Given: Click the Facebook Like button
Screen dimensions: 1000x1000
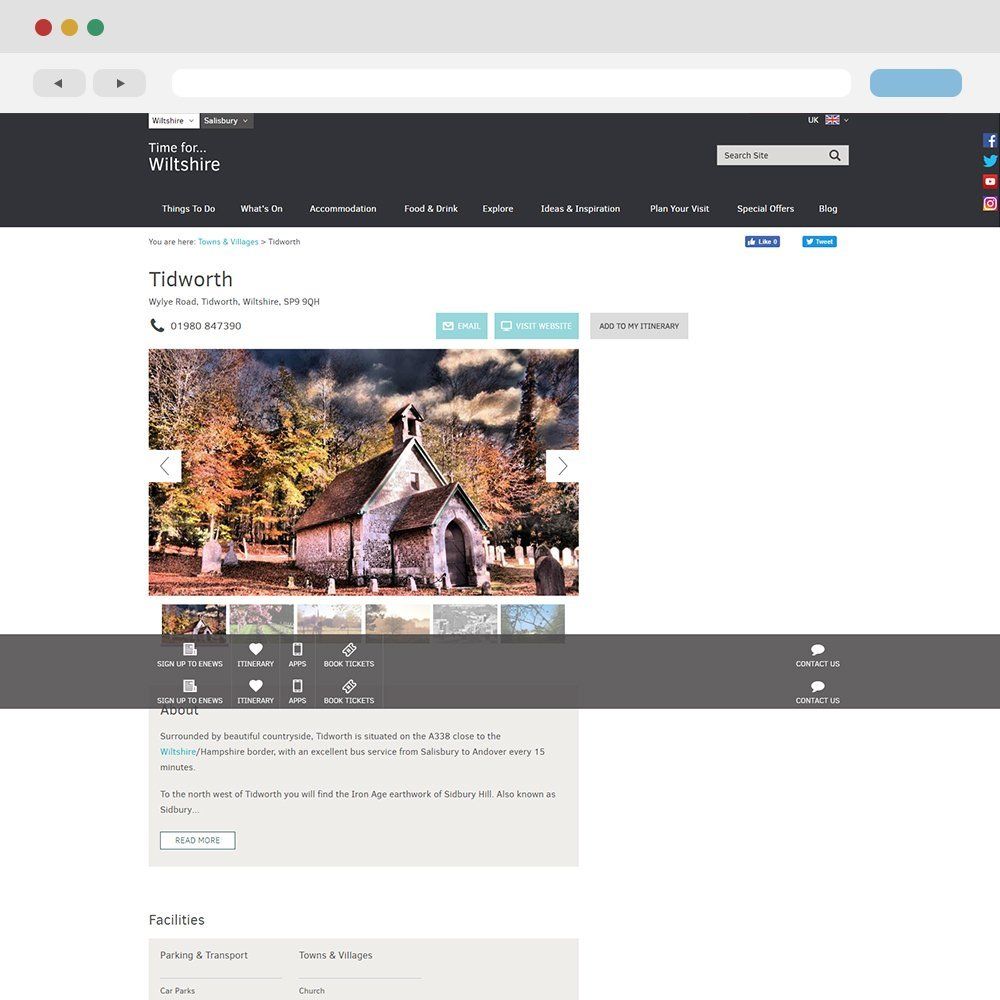Looking at the screenshot, I should pos(762,242).
